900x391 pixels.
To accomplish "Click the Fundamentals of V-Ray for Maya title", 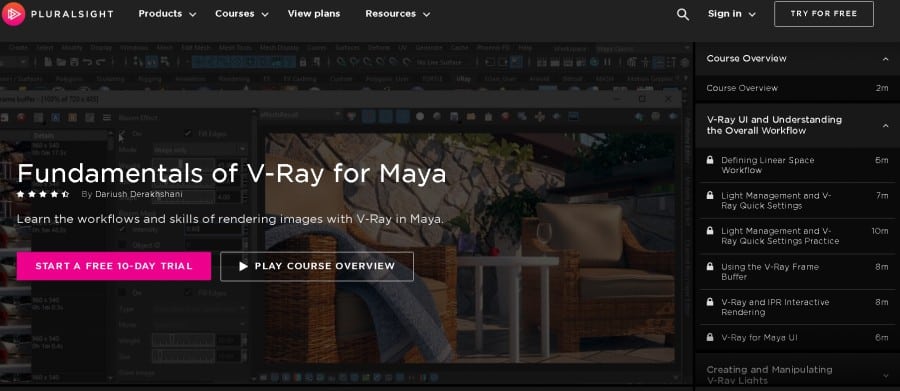I will [x=231, y=173].
